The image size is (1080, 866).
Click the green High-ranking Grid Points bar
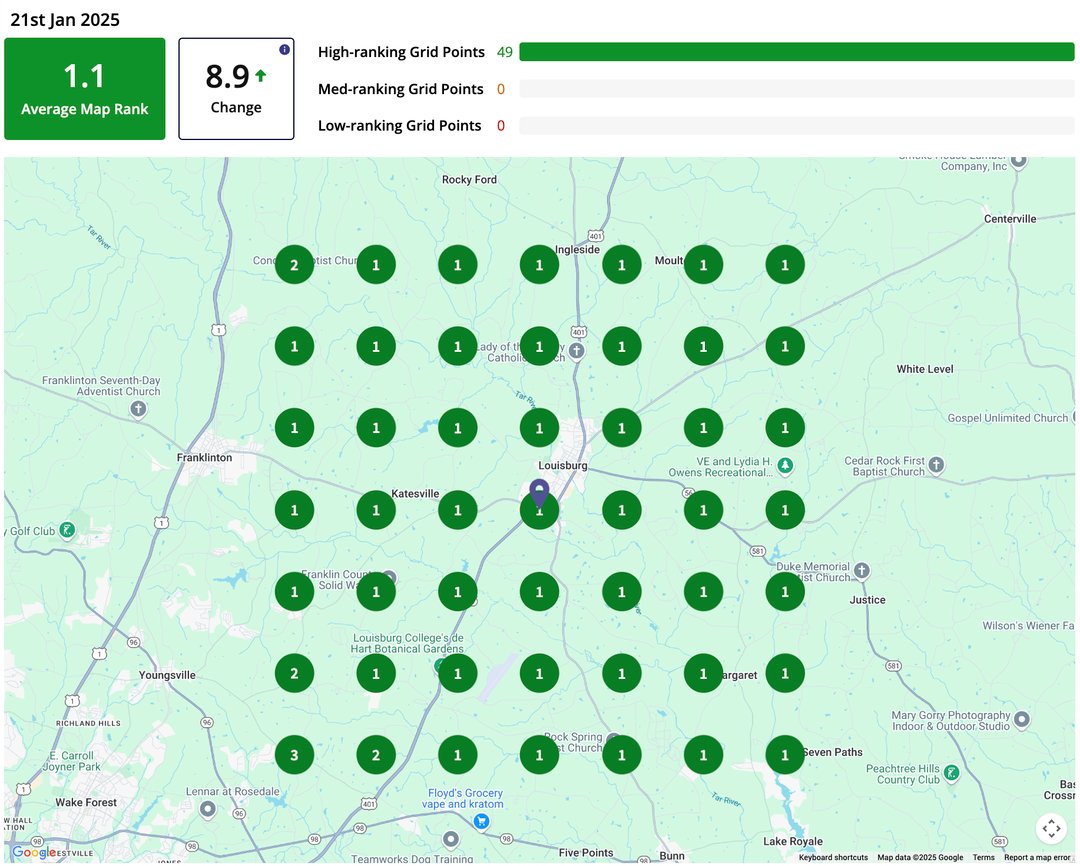(x=796, y=52)
